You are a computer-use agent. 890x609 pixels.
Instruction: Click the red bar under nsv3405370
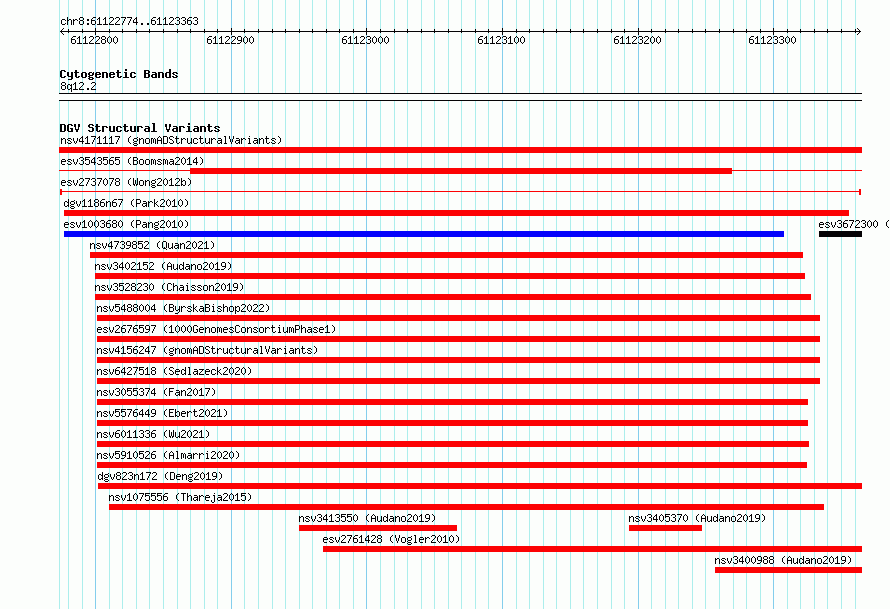tap(665, 528)
